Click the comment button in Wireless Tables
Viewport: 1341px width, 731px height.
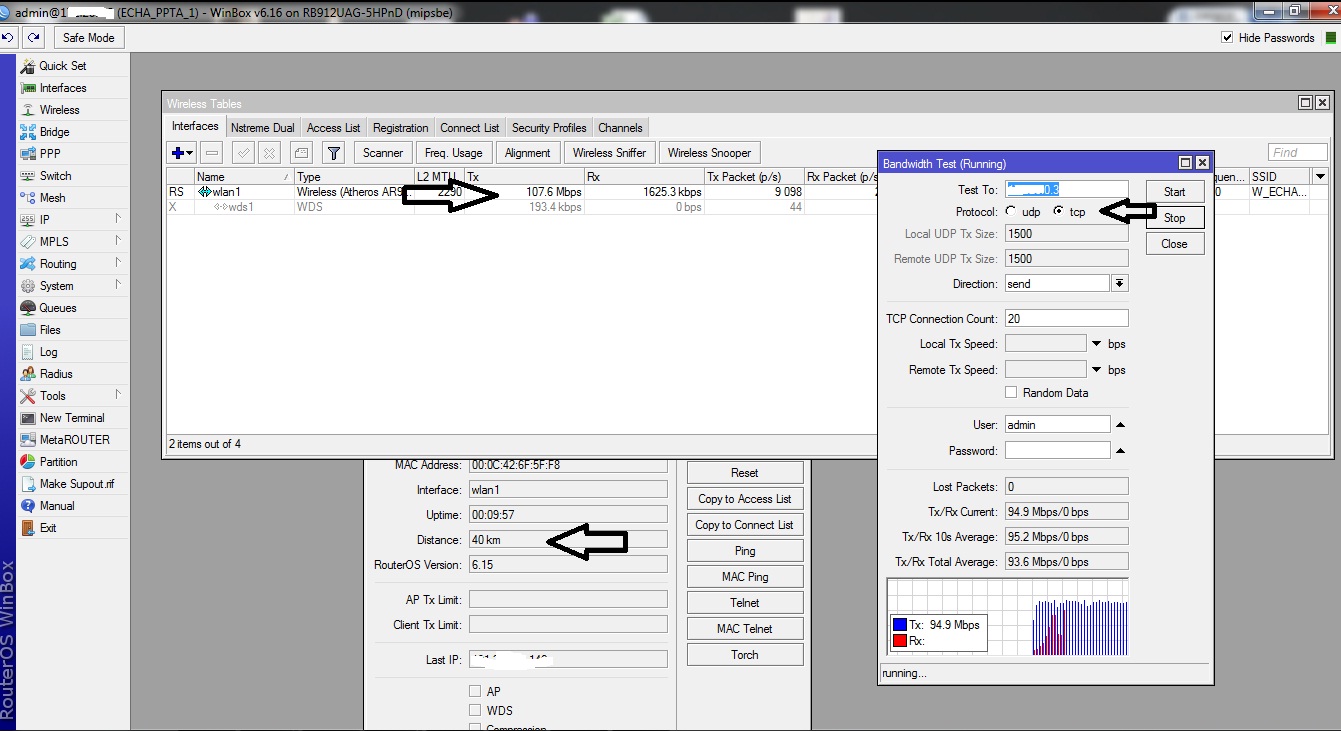click(301, 153)
